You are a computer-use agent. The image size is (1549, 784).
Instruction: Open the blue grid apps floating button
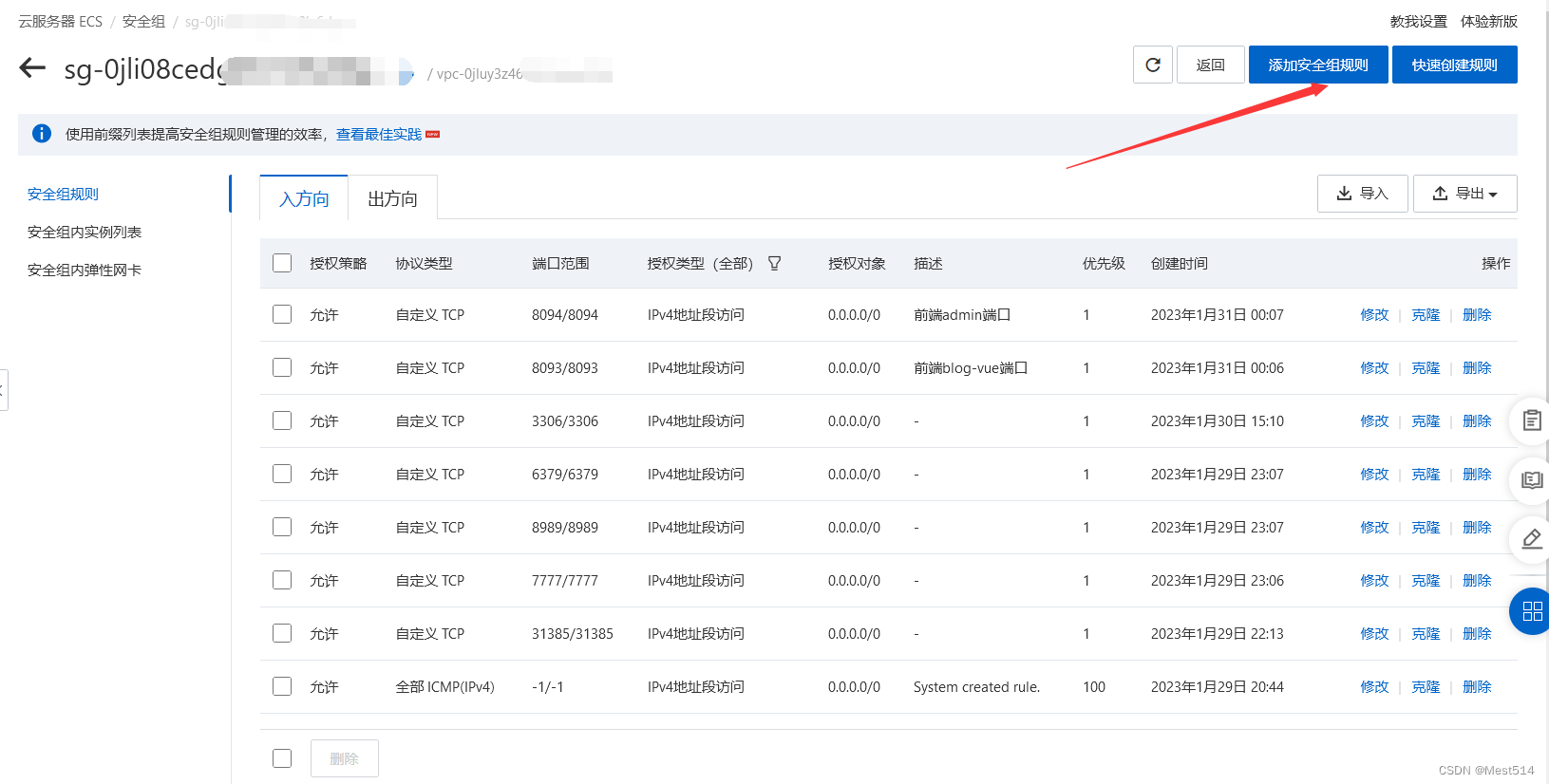[1531, 611]
